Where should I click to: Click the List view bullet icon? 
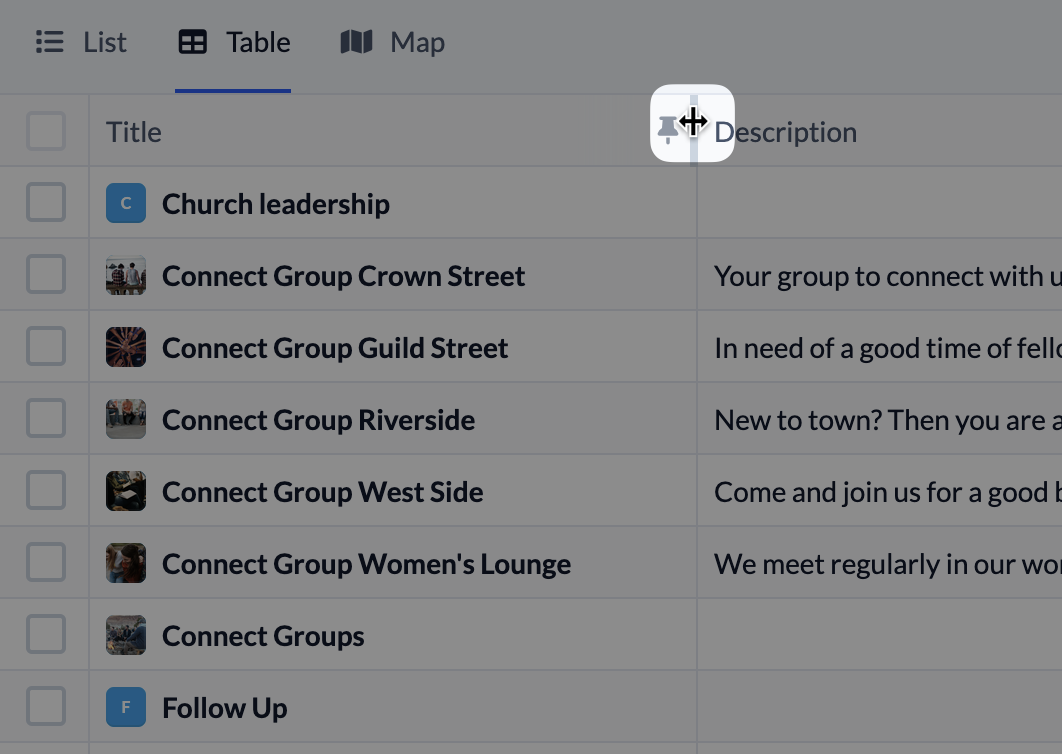(x=49, y=42)
